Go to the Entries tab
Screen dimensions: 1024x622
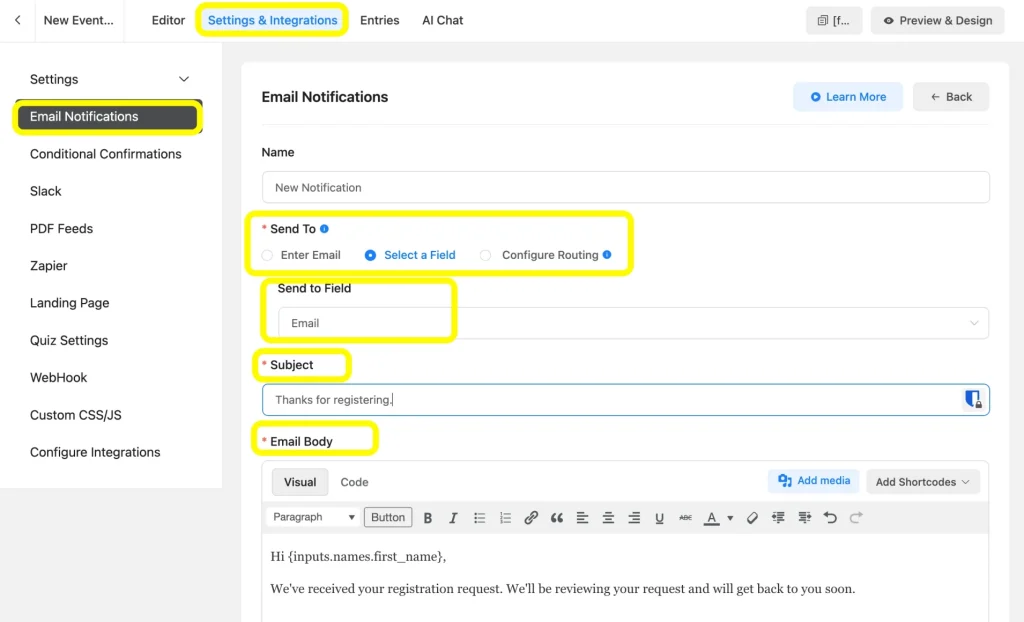pyautogui.click(x=379, y=20)
